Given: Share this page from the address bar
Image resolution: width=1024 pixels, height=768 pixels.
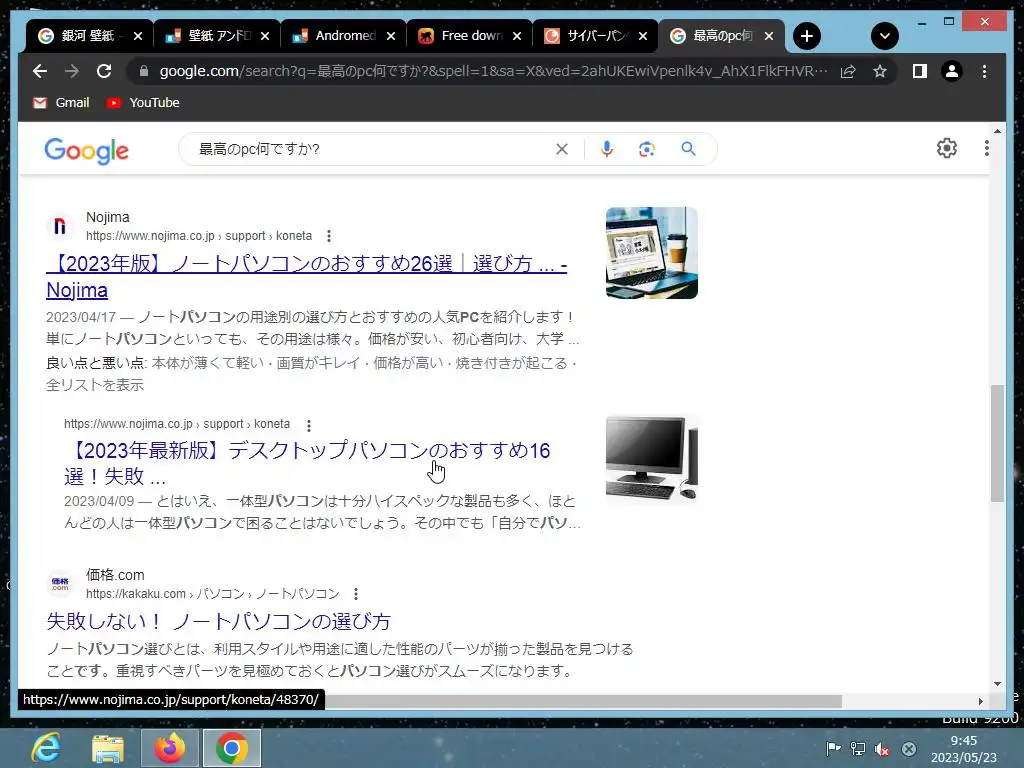Looking at the screenshot, I should (848, 71).
